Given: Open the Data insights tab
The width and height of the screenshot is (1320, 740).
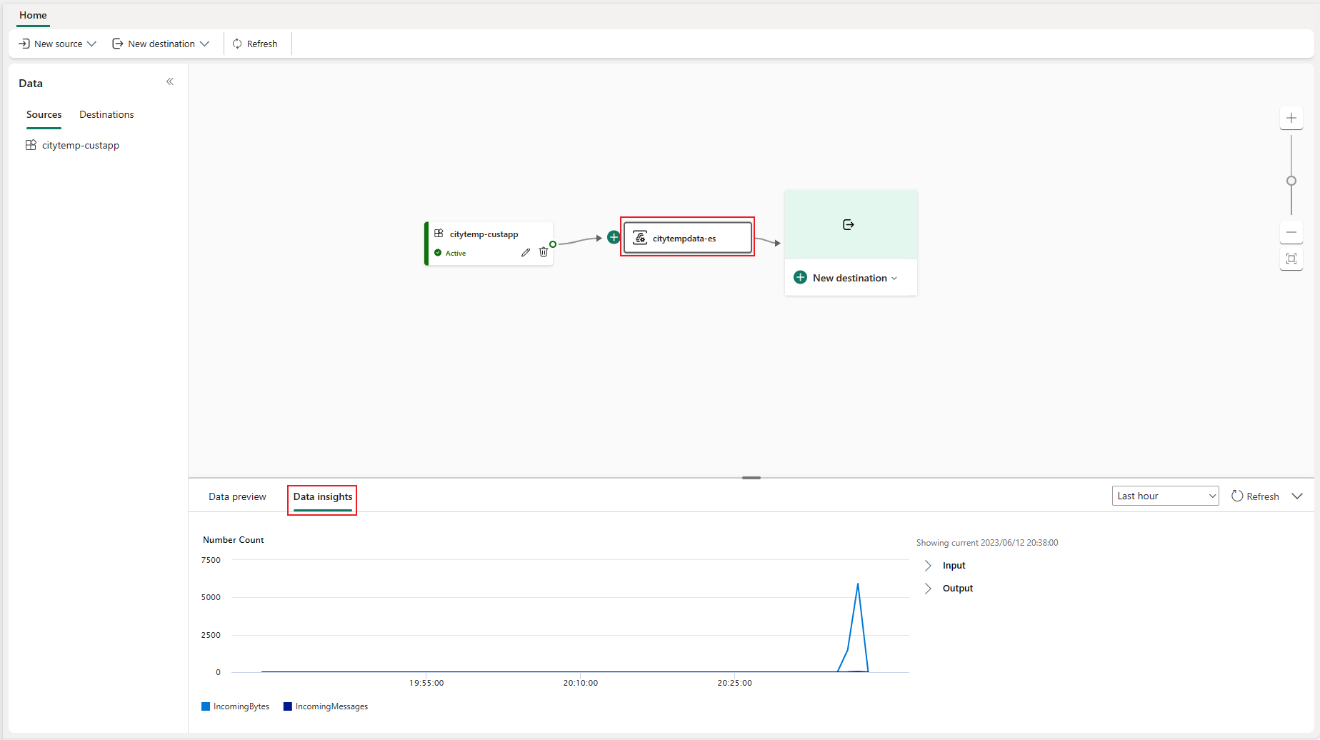Looking at the screenshot, I should 322,497.
